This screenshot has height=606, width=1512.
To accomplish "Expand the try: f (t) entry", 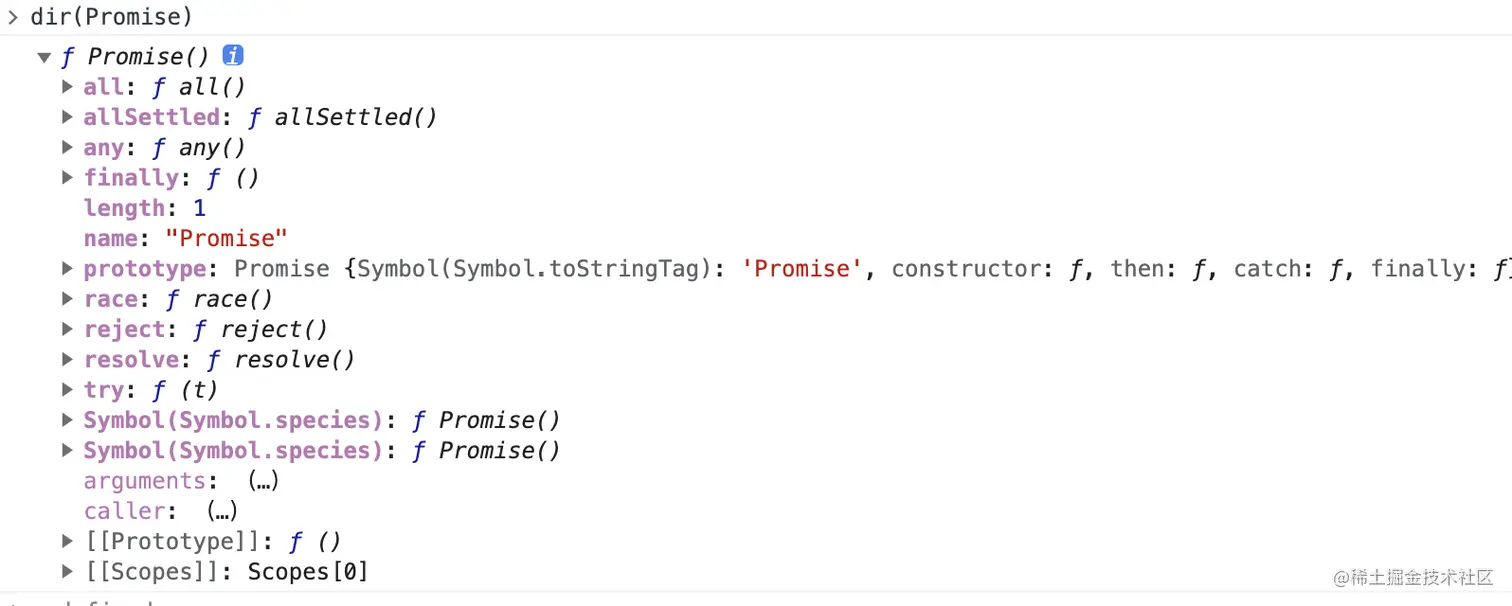I will 67,389.
